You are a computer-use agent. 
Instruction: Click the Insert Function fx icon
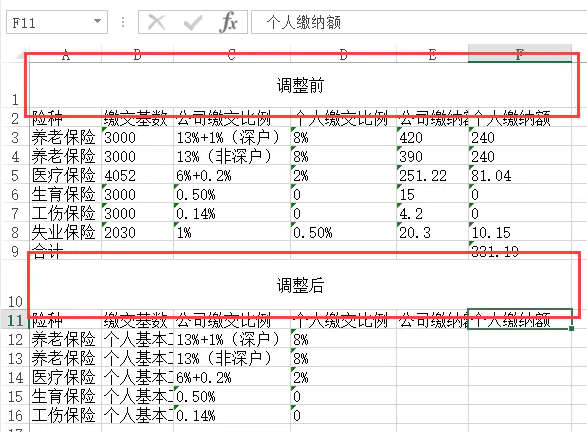pos(228,22)
